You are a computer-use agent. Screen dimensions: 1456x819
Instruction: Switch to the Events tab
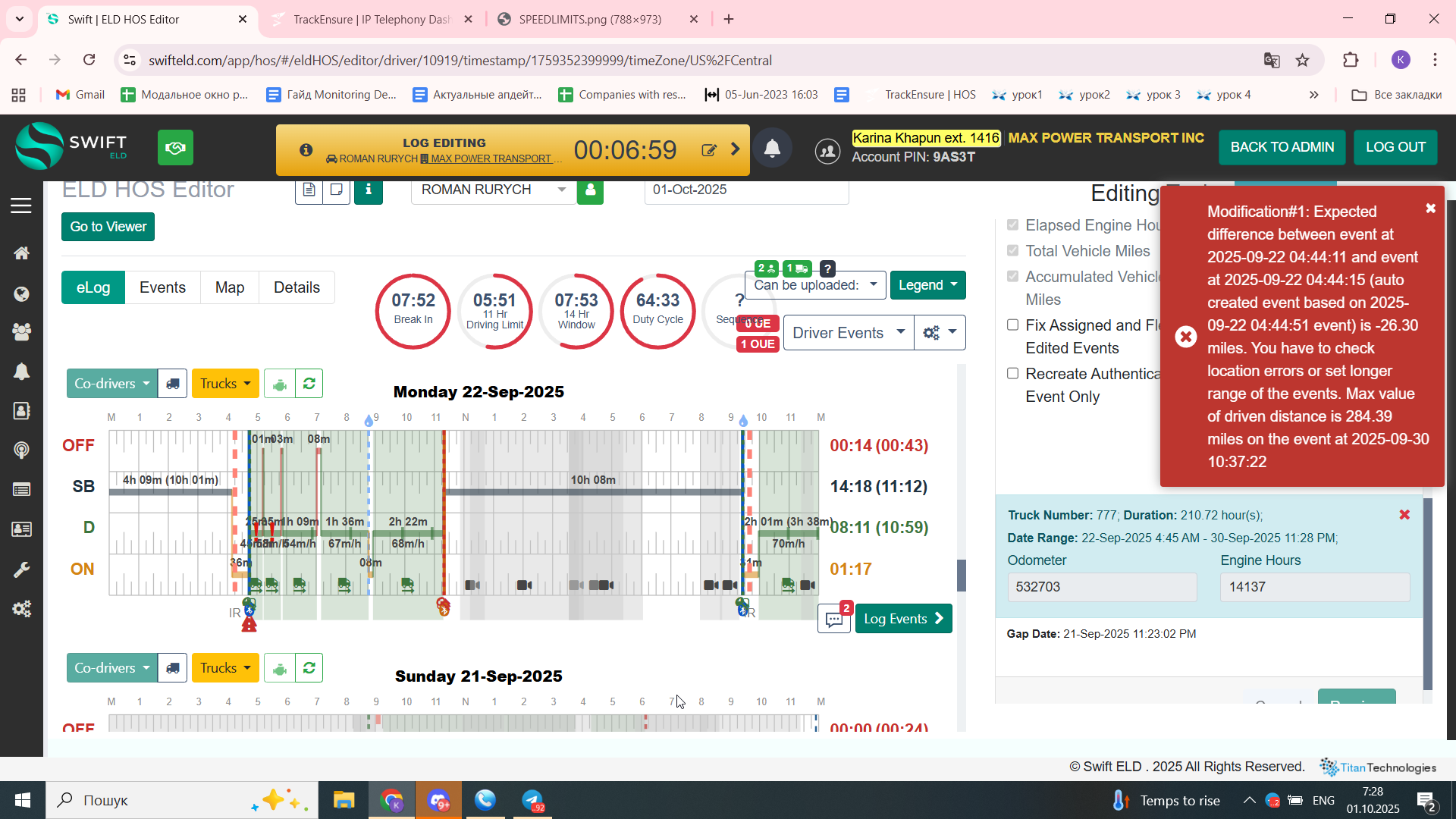click(x=162, y=288)
